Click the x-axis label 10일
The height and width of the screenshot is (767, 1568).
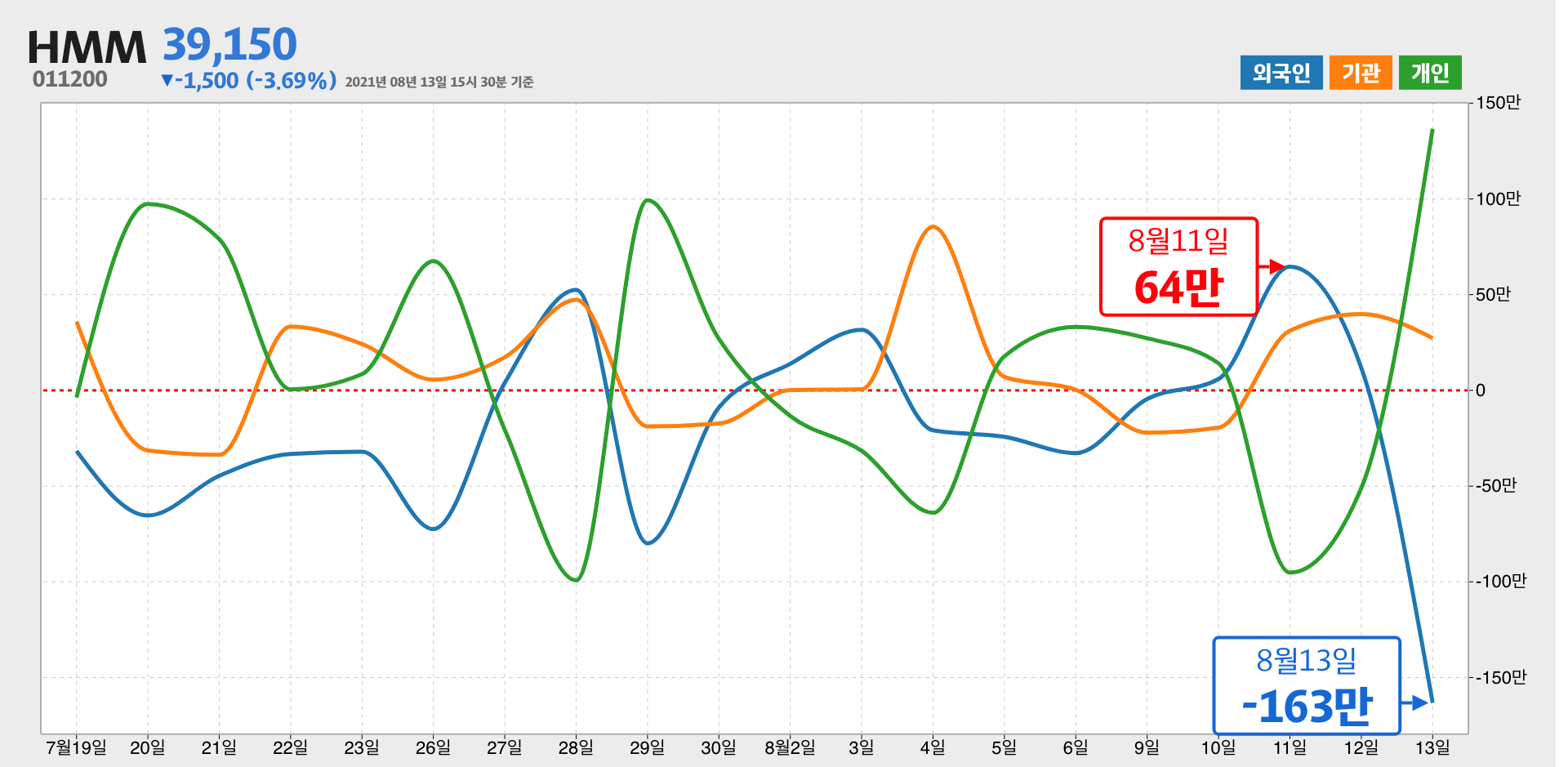(x=1218, y=747)
